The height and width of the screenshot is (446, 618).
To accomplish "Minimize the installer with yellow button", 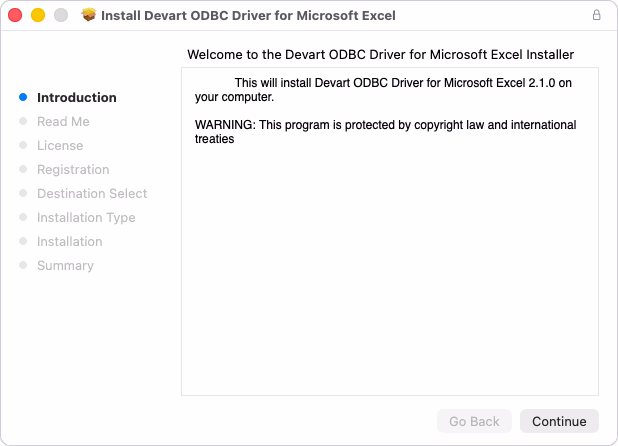I will 38,15.
